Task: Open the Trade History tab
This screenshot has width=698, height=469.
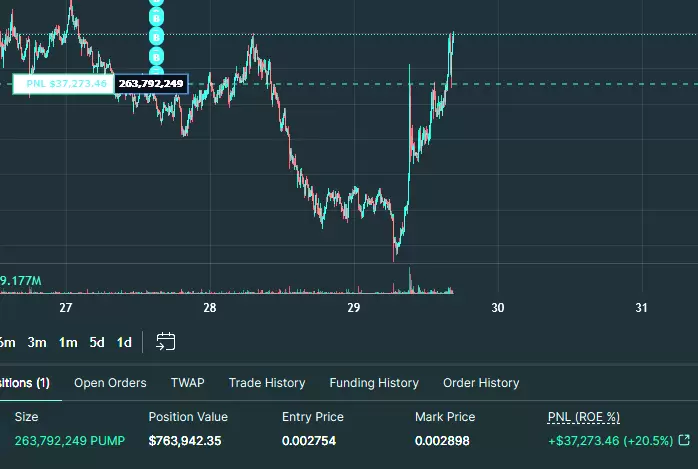Action: click(x=267, y=383)
